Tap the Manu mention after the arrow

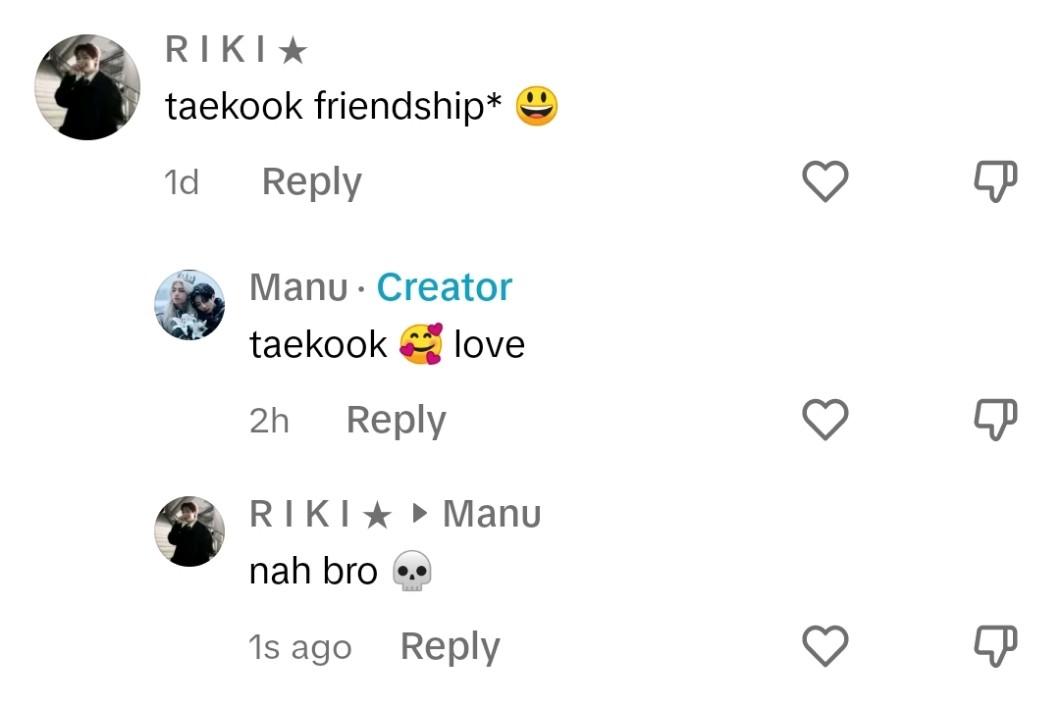click(491, 514)
